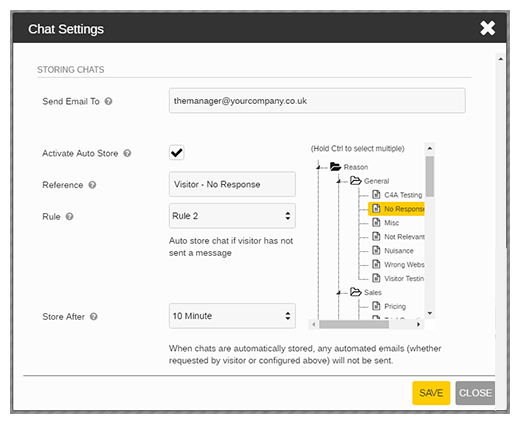Open the 10 Minute Store After dropdown
The height and width of the screenshot is (424, 520).
pos(232,316)
